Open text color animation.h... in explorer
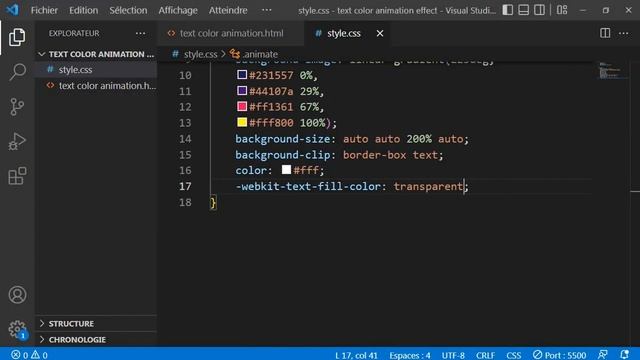Screen dimensions: 640x360 pos(96,86)
